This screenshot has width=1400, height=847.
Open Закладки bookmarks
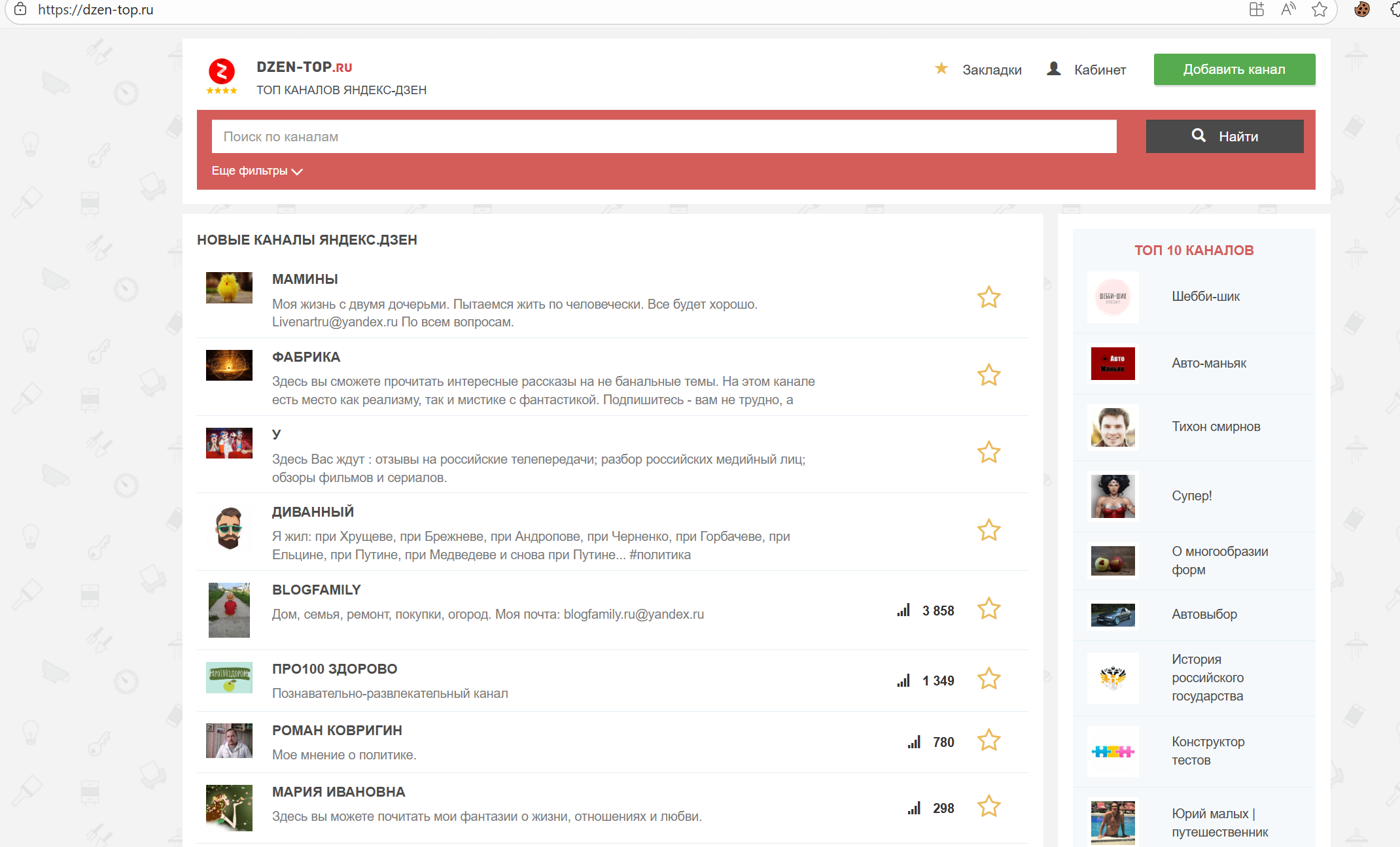click(992, 69)
